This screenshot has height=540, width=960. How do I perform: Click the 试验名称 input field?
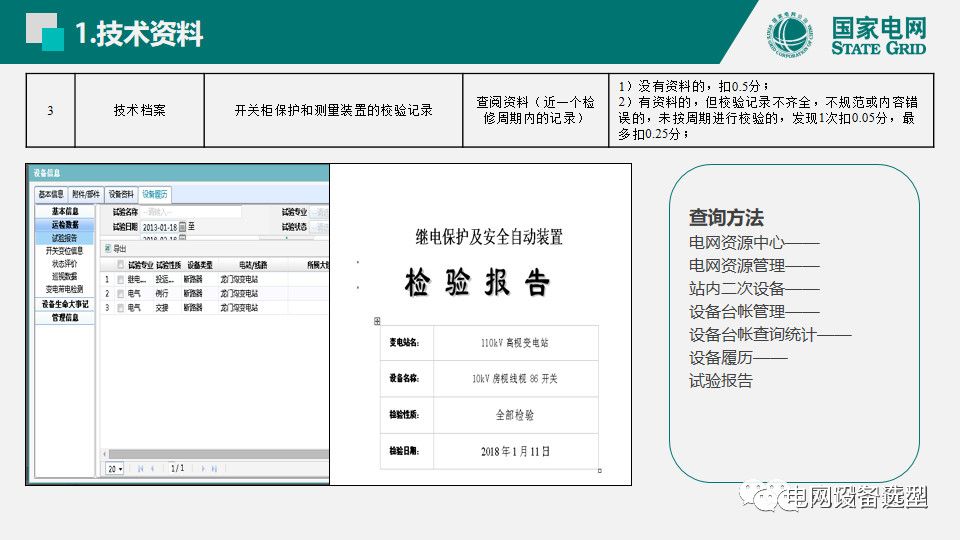pos(190,212)
